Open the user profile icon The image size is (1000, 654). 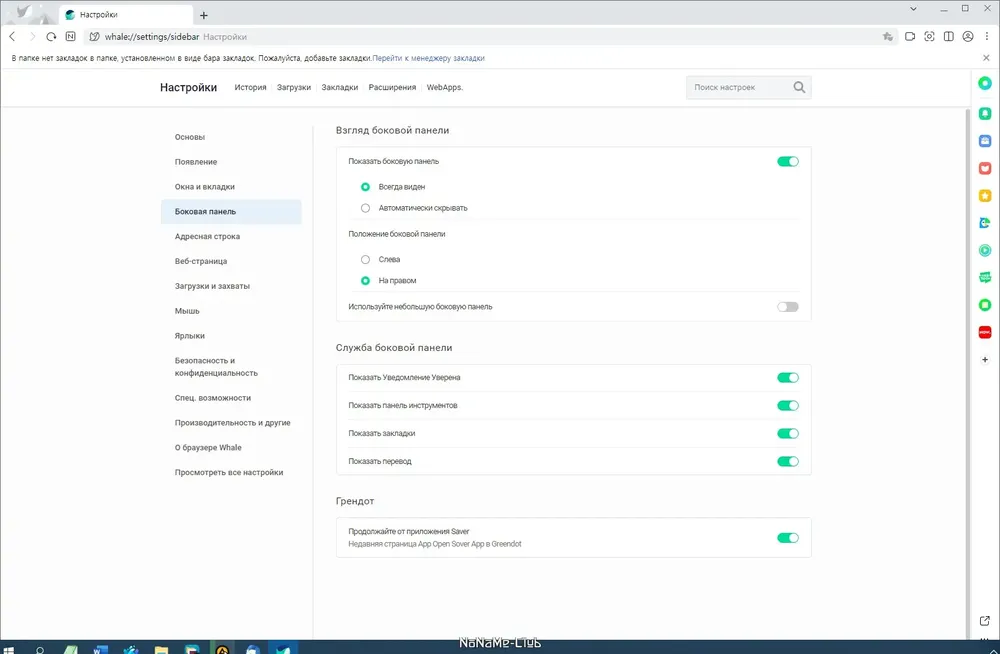[967, 36]
